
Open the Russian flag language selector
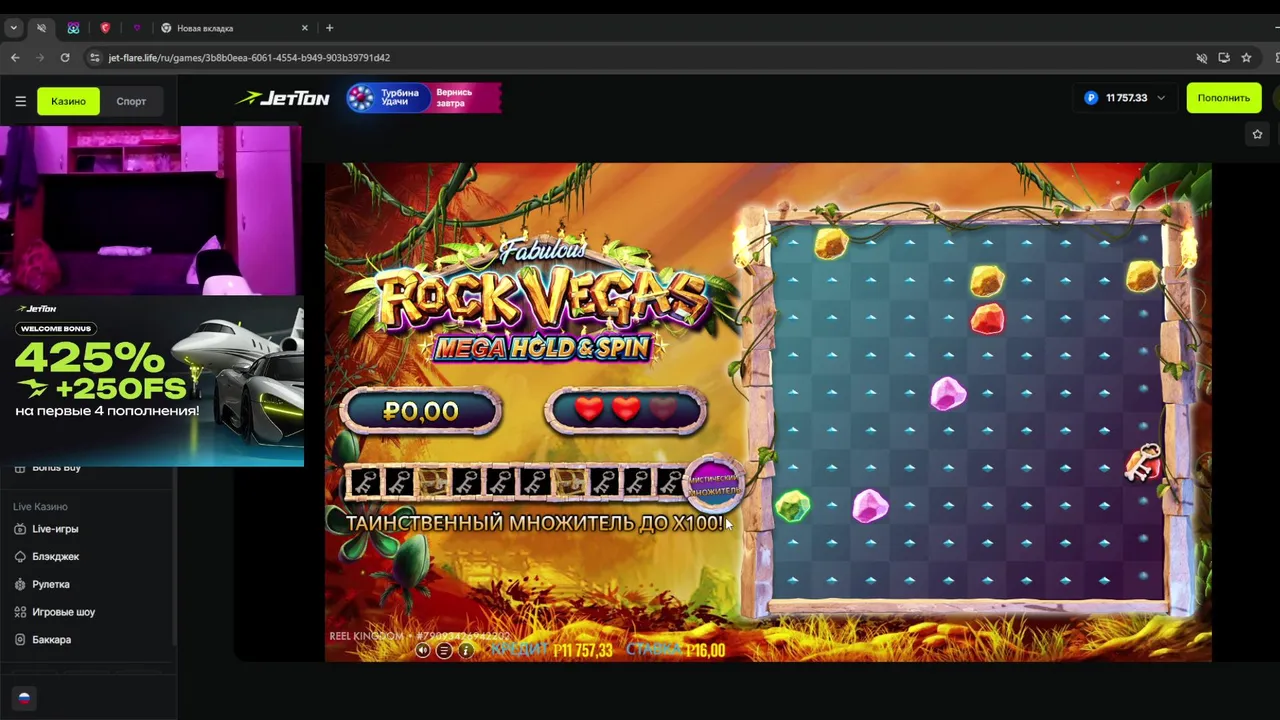[x=24, y=698]
